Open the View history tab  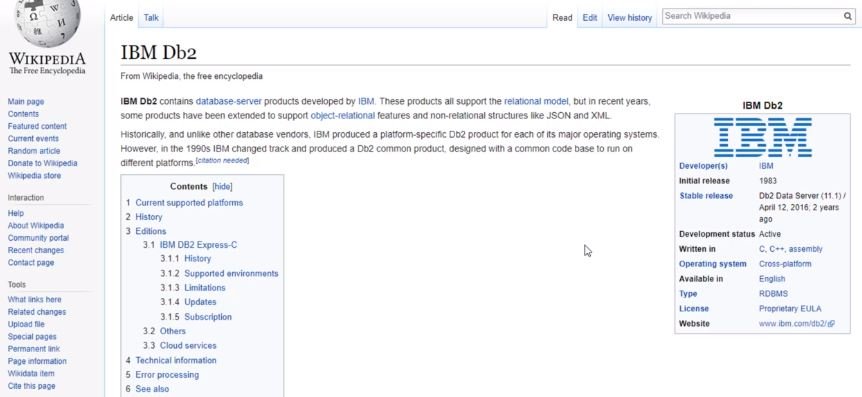click(629, 18)
